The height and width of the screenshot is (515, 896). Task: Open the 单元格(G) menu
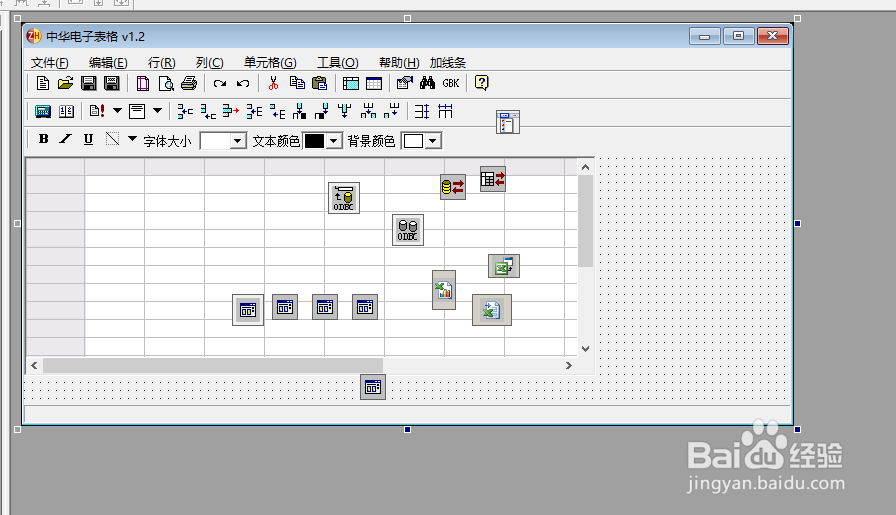270,63
